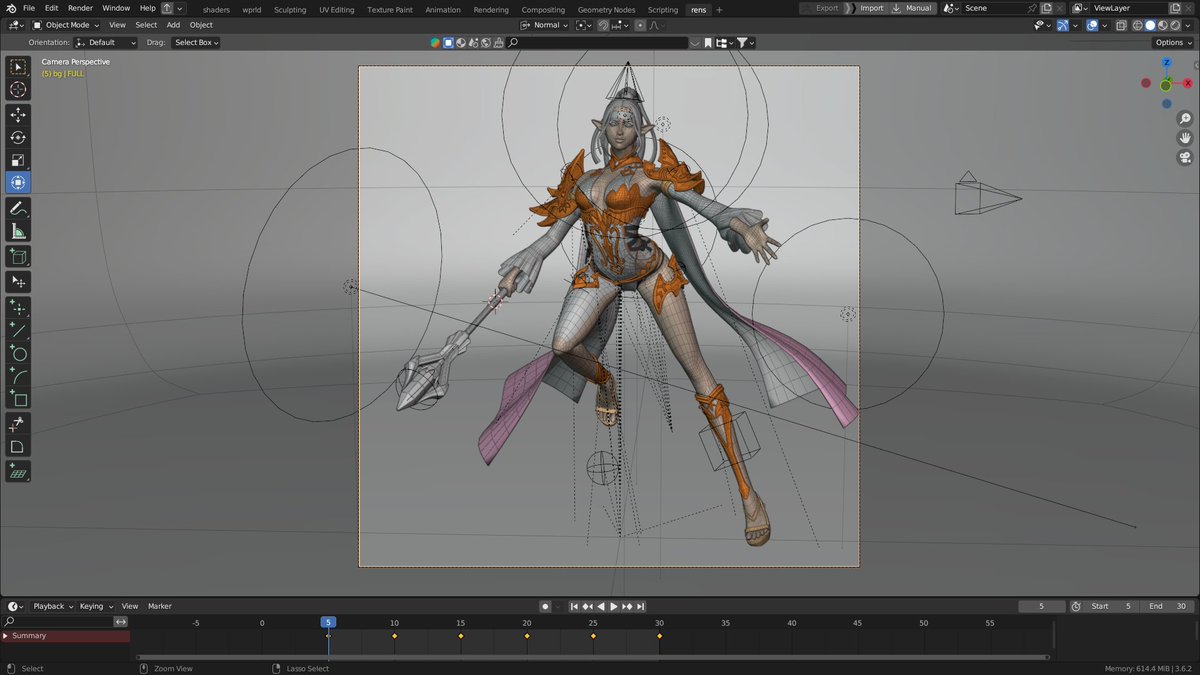
Task: Click the current frame field showing 5
Action: tap(1042, 606)
